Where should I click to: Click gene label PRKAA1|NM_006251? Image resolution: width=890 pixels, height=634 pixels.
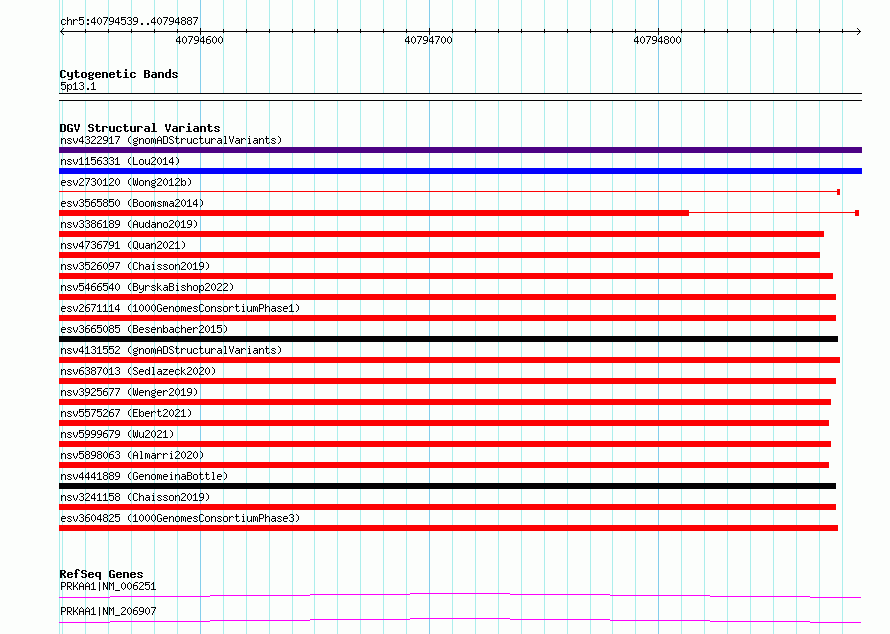[x=108, y=586]
